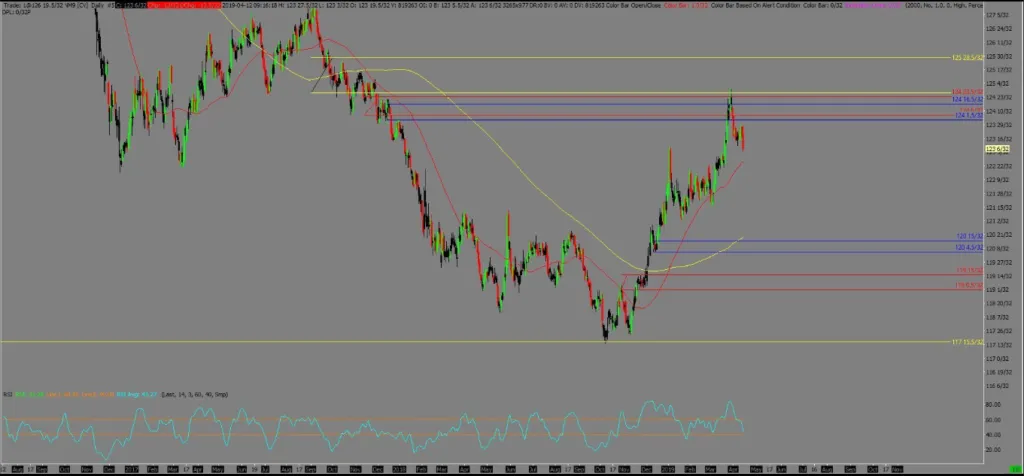The height and width of the screenshot is (476, 1024).
Task: Click the RSI study label in lower pane
Action: [7, 394]
